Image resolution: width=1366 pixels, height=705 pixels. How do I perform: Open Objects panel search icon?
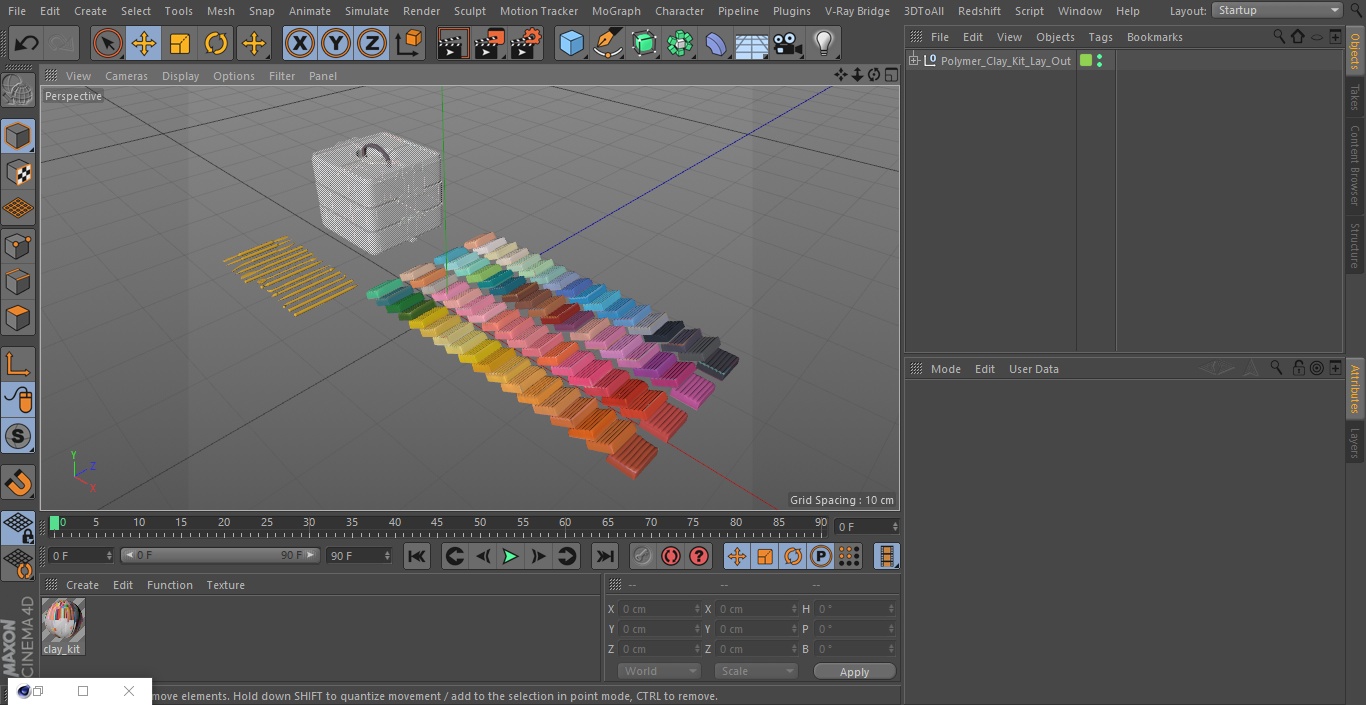[1279, 36]
